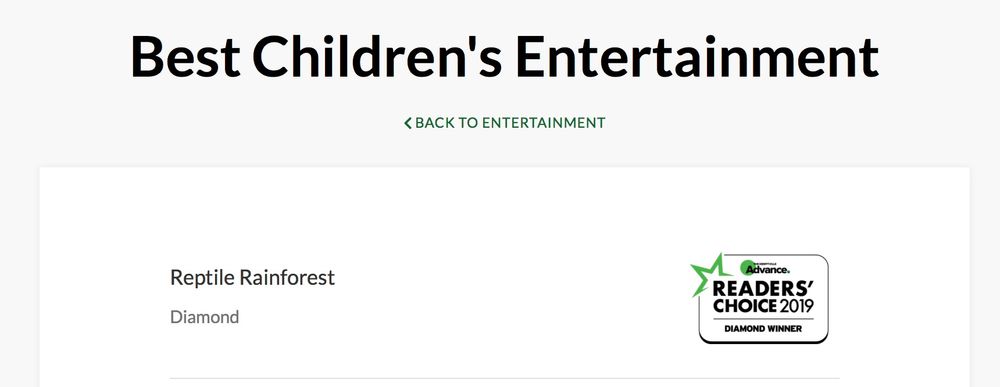Open the Reptile Rainforest winner entry
Screen dimensions: 1000x387
[253, 278]
